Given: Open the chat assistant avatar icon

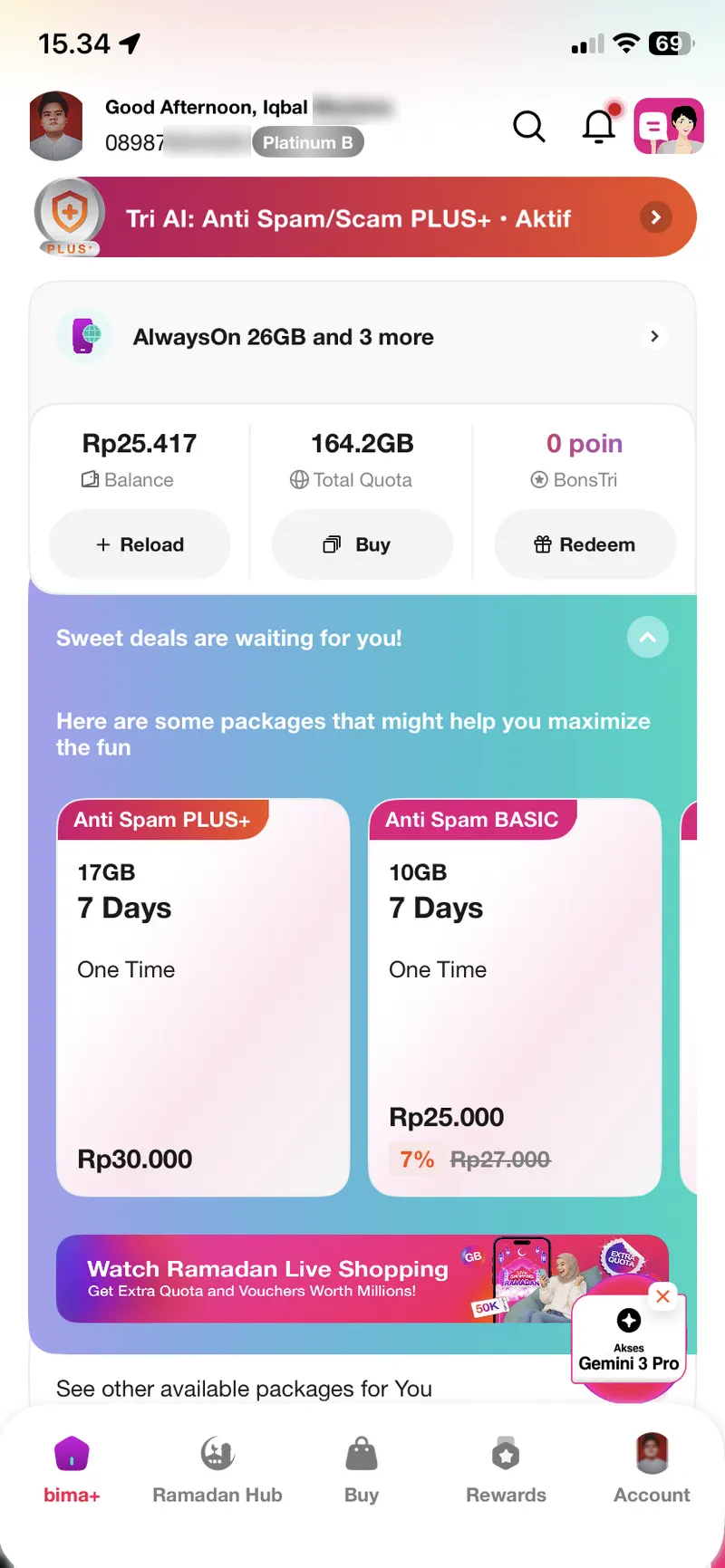Looking at the screenshot, I should tap(669, 126).
